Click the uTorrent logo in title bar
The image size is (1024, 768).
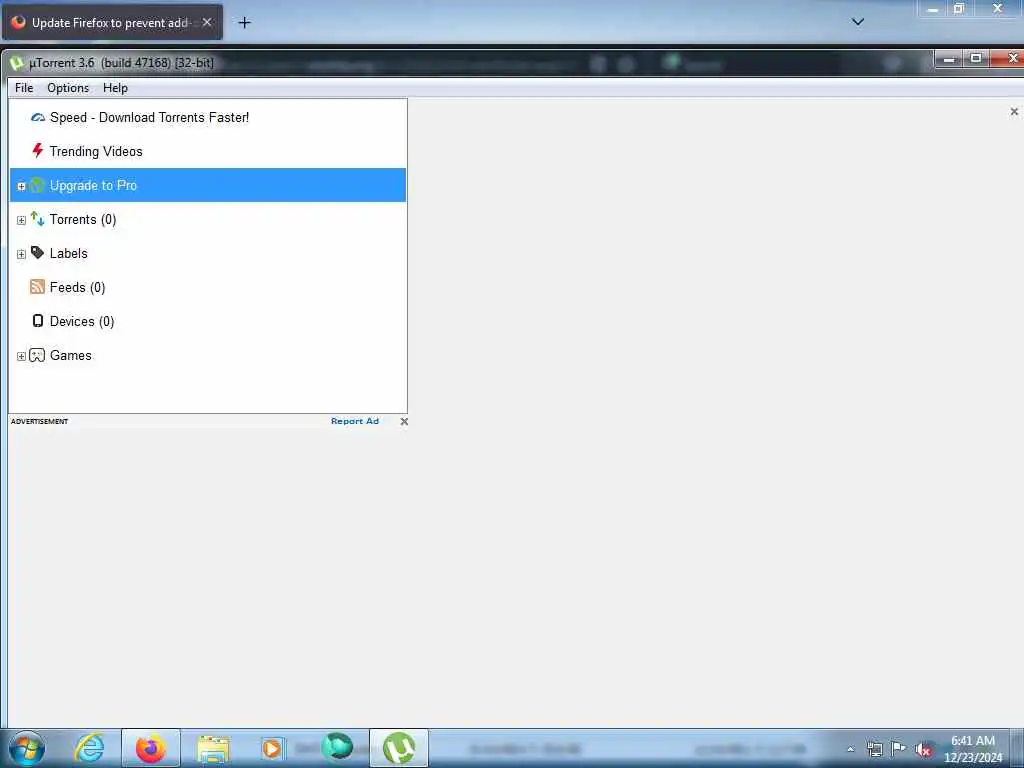(16, 63)
